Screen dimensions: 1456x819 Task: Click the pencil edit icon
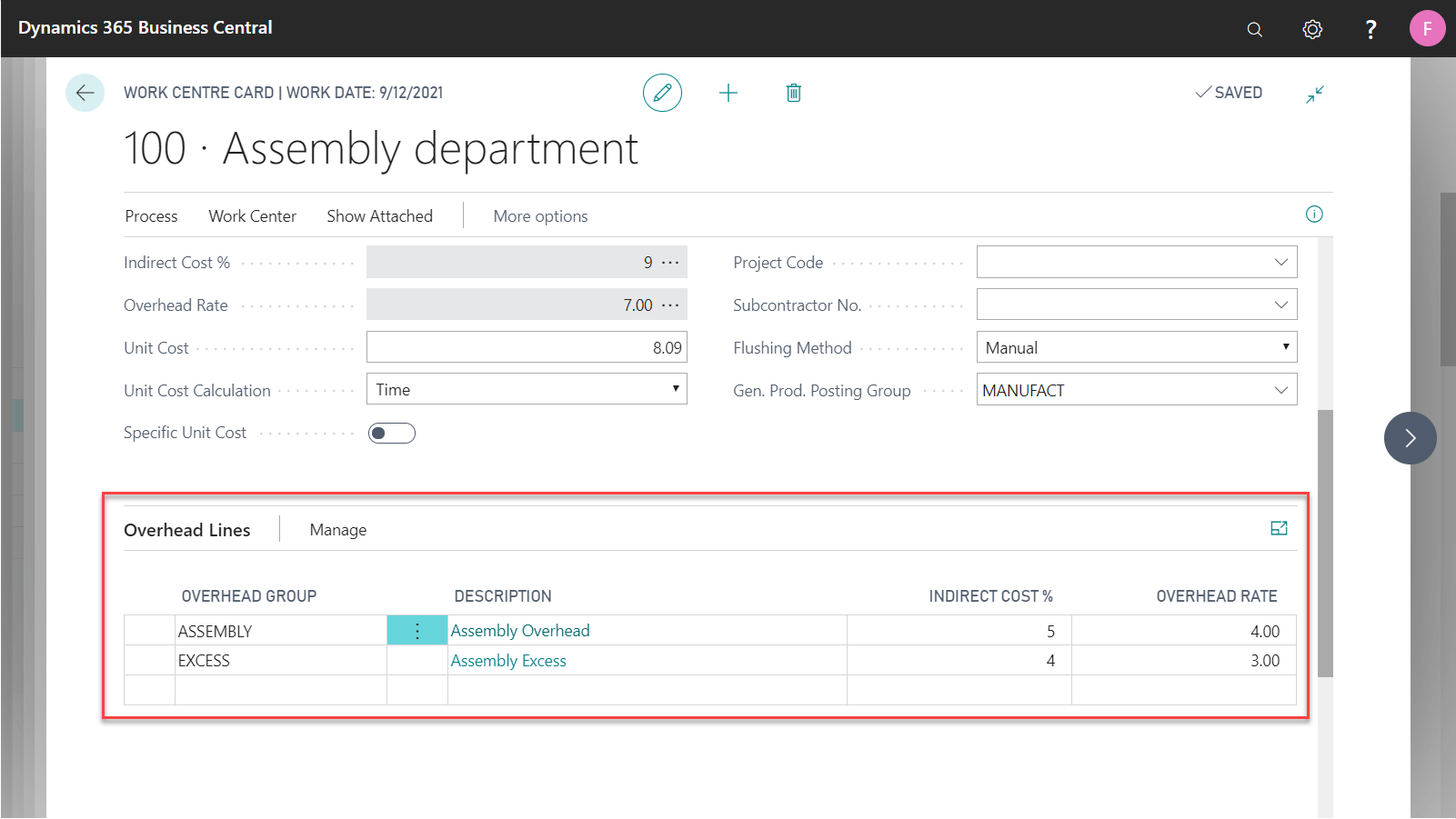point(662,93)
